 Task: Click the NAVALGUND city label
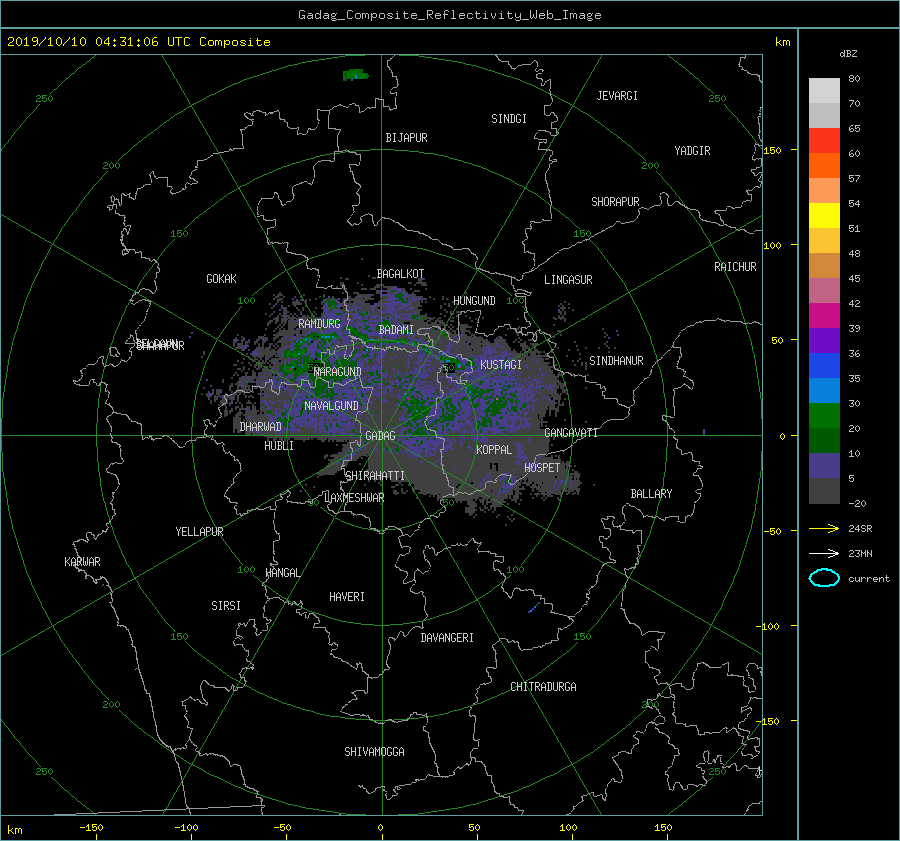point(331,406)
